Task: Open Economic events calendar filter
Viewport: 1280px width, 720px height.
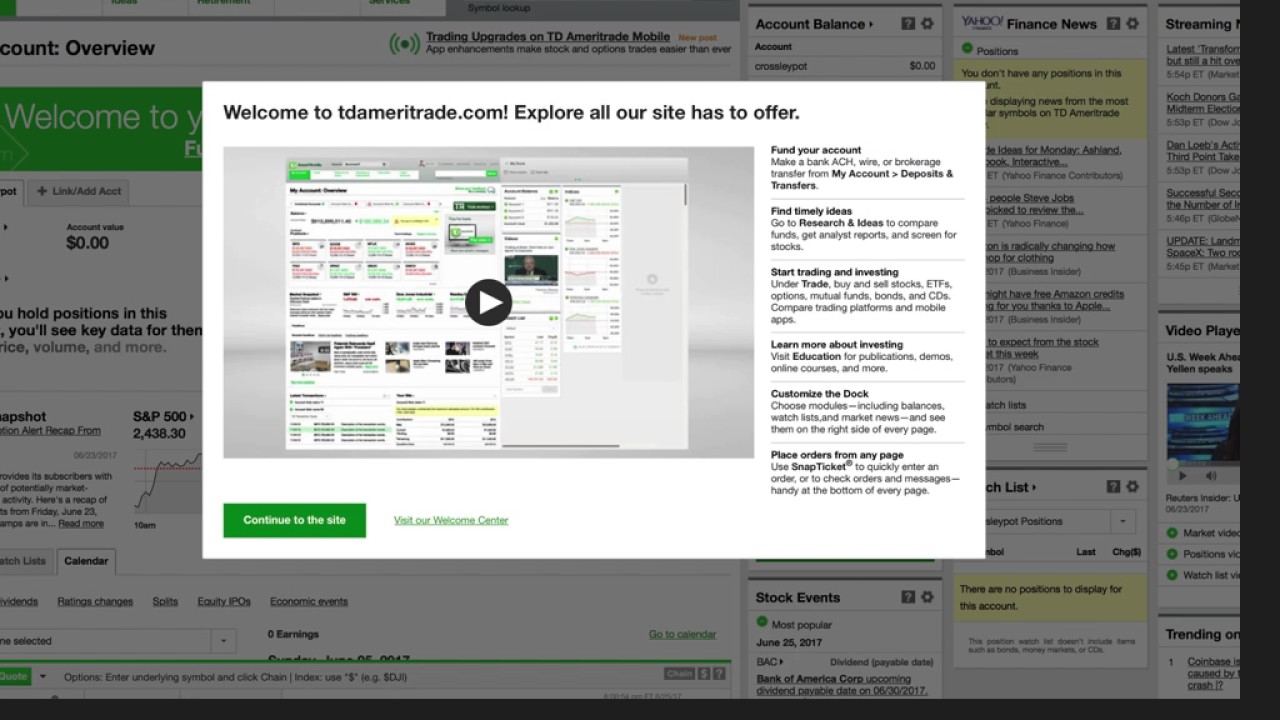Action: [309, 602]
